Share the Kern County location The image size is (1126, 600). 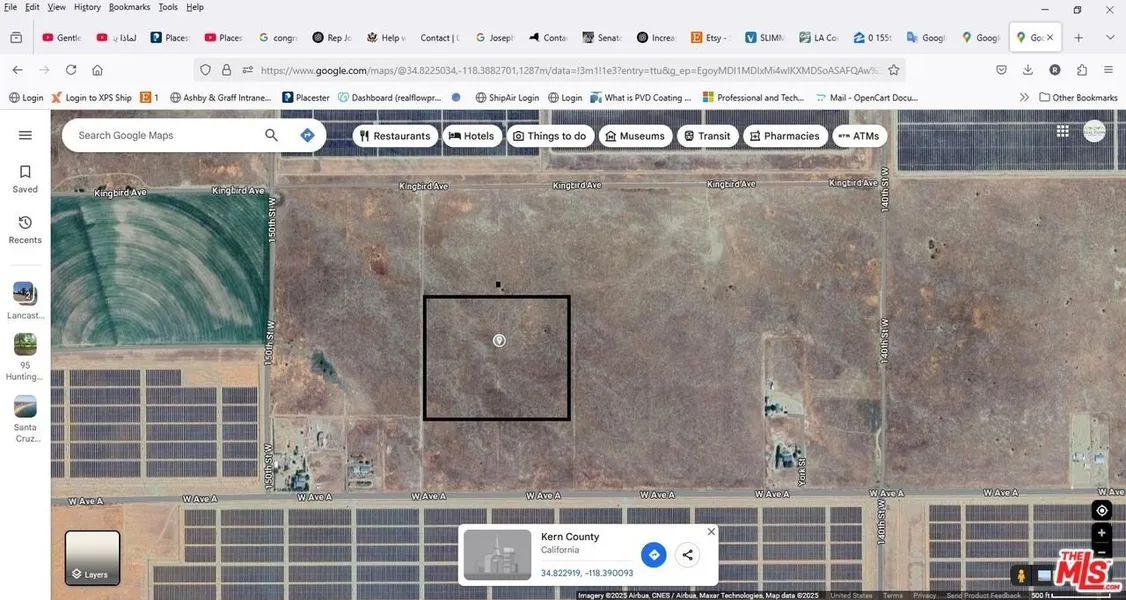pos(687,555)
